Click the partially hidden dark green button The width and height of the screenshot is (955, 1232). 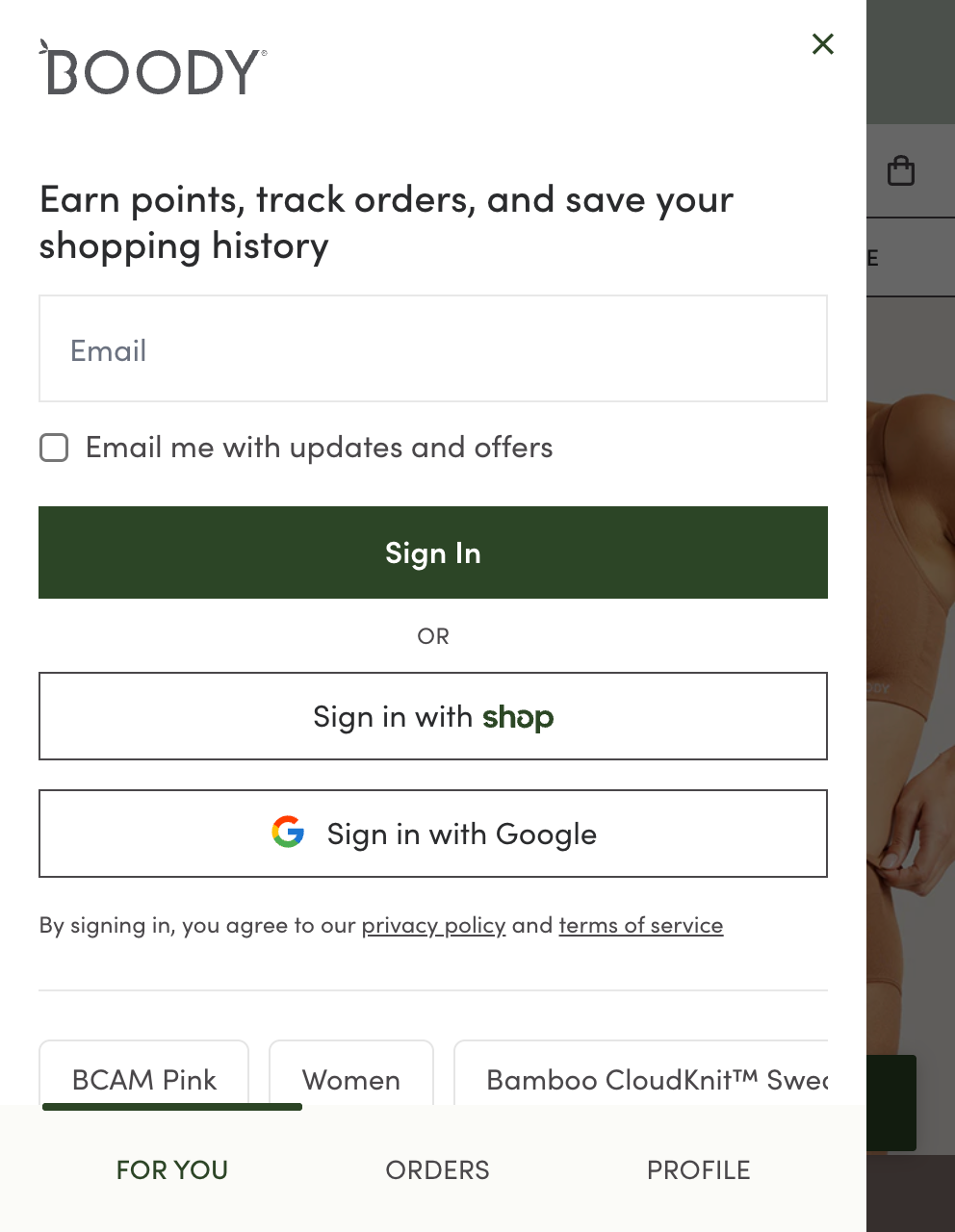pyautogui.click(x=891, y=1103)
